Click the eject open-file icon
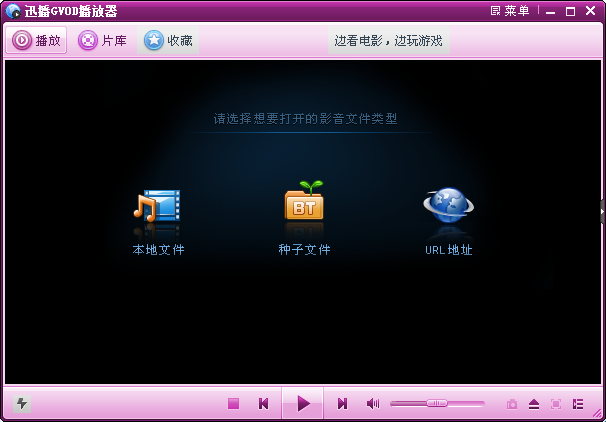The width and height of the screenshot is (606, 422). pos(534,404)
